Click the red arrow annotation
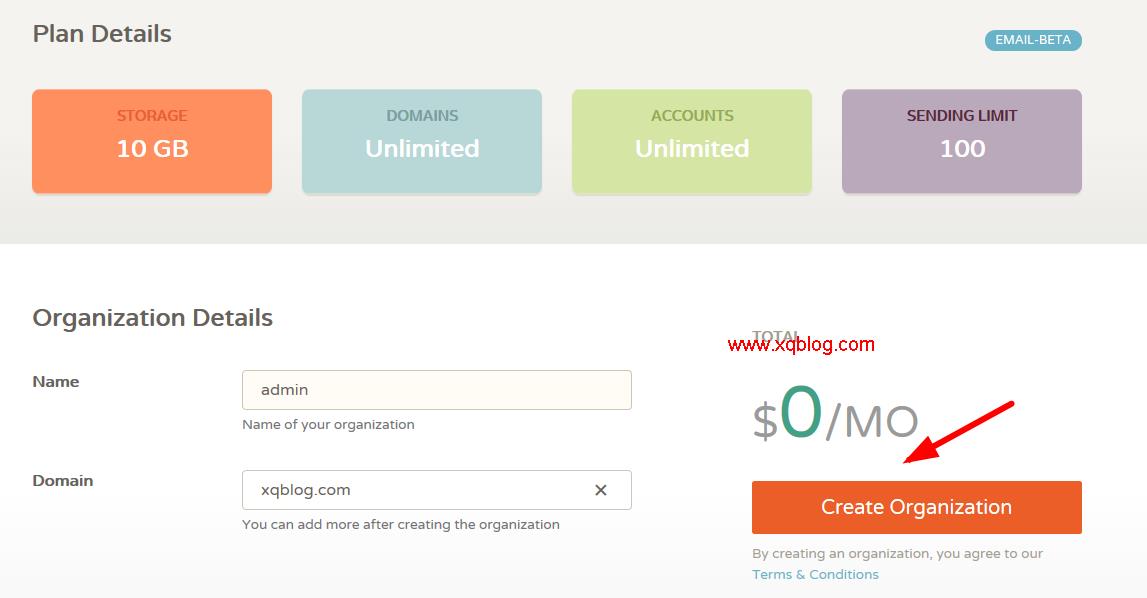This screenshot has height=598, width=1147. pyautogui.click(x=959, y=432)
